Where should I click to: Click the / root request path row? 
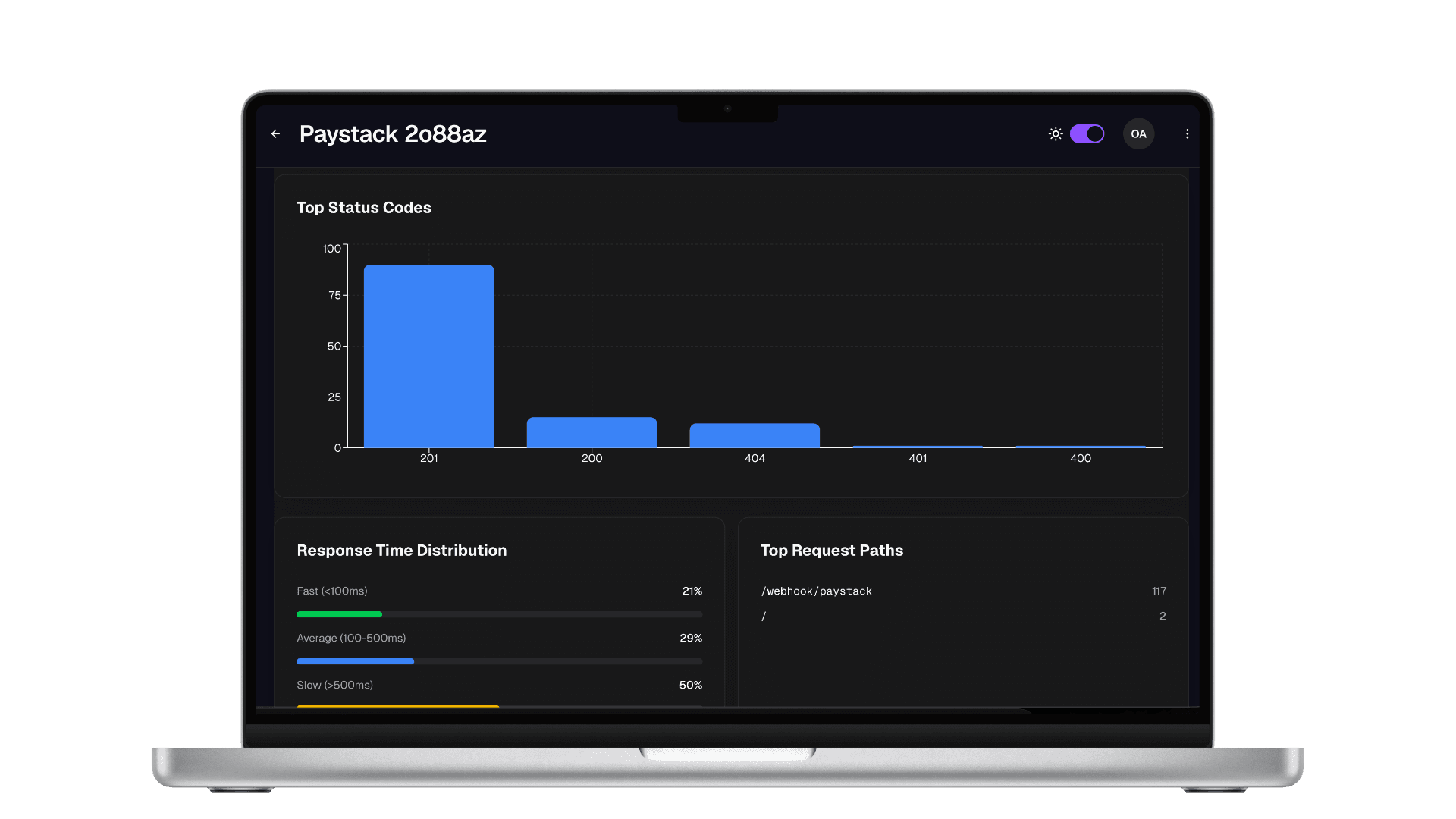pyautogui.click(x=963, y=617)
